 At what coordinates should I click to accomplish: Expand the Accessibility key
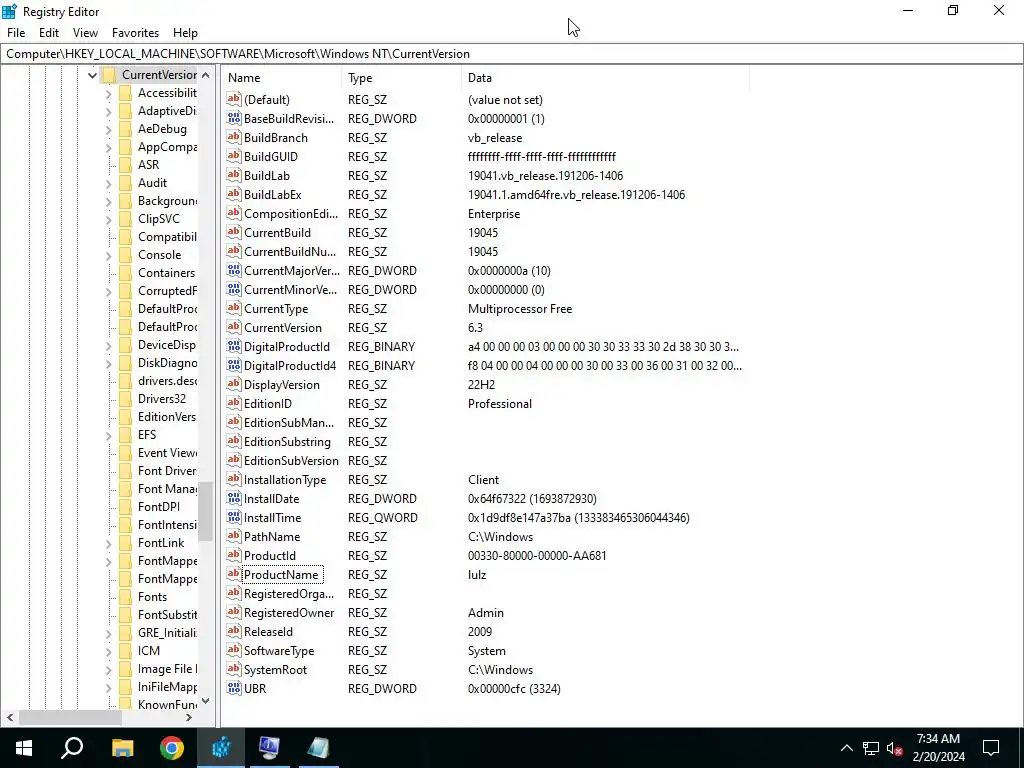click(x=108, y=94)
